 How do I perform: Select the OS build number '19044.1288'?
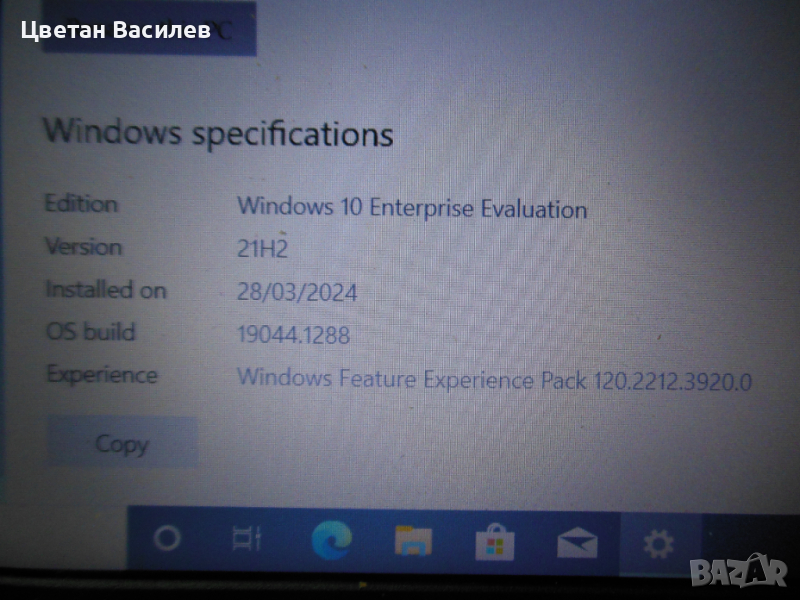coord(294,335)
